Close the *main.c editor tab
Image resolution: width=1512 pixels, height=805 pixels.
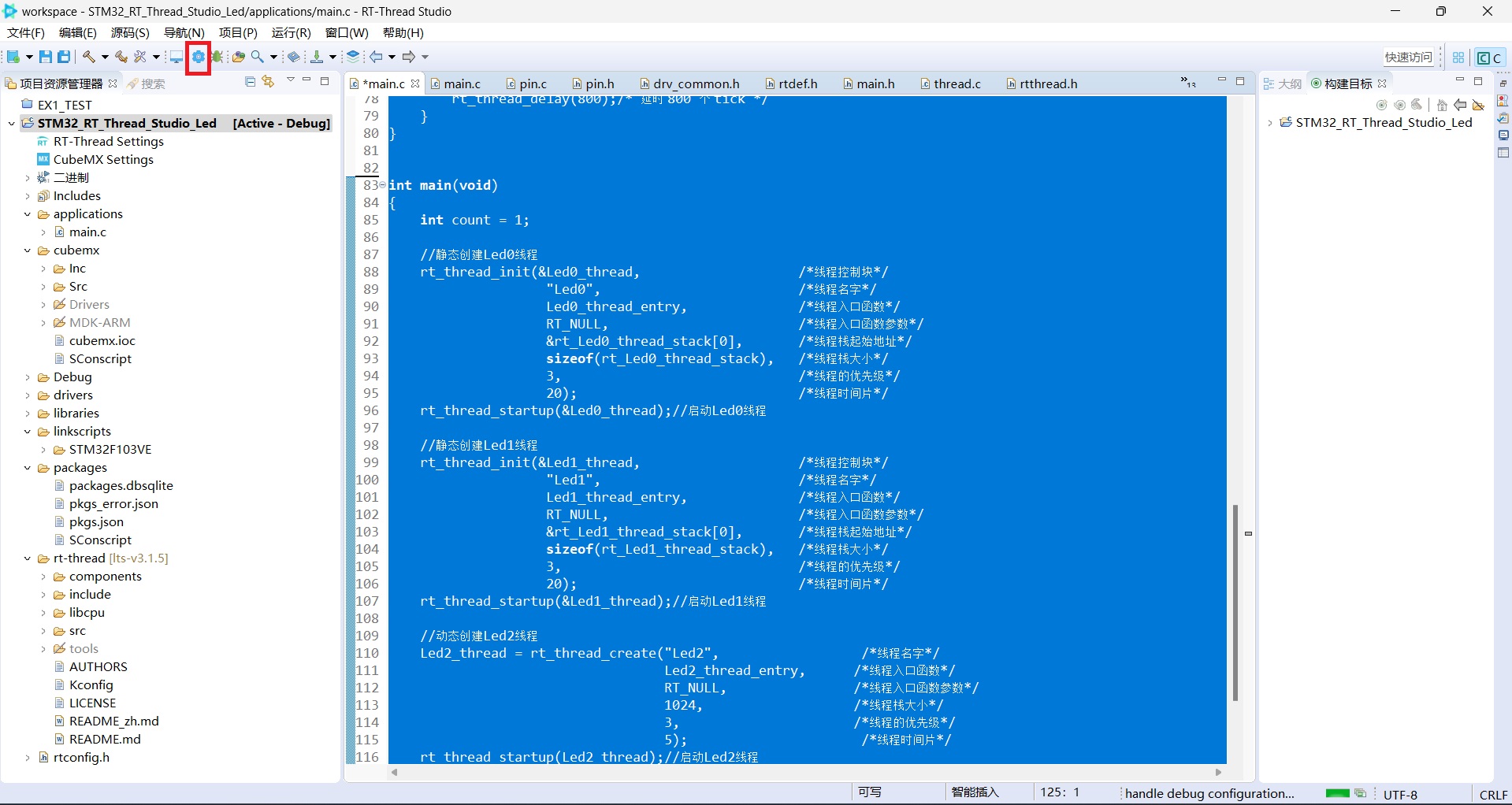click(x=415, y=83)
